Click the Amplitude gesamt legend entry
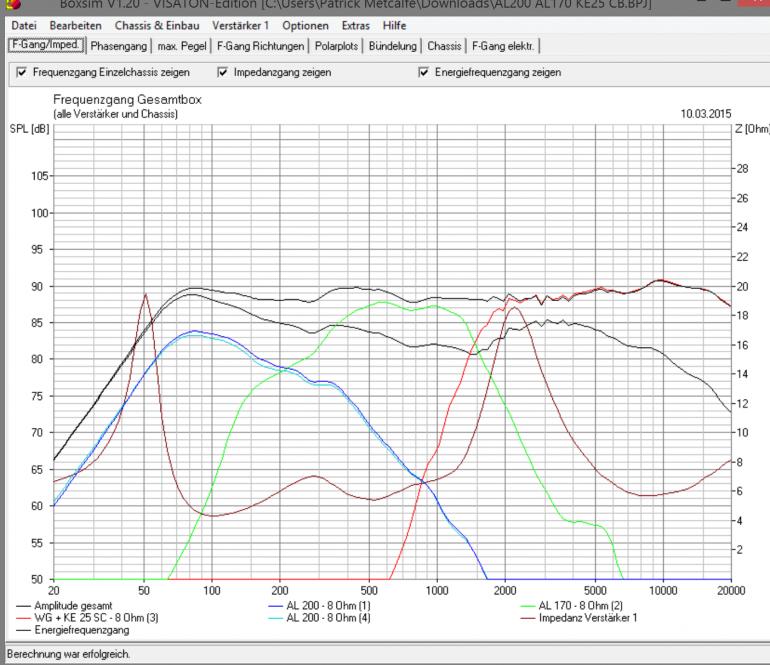The width and height of the screenshot is (770, 665). point(64,606)
